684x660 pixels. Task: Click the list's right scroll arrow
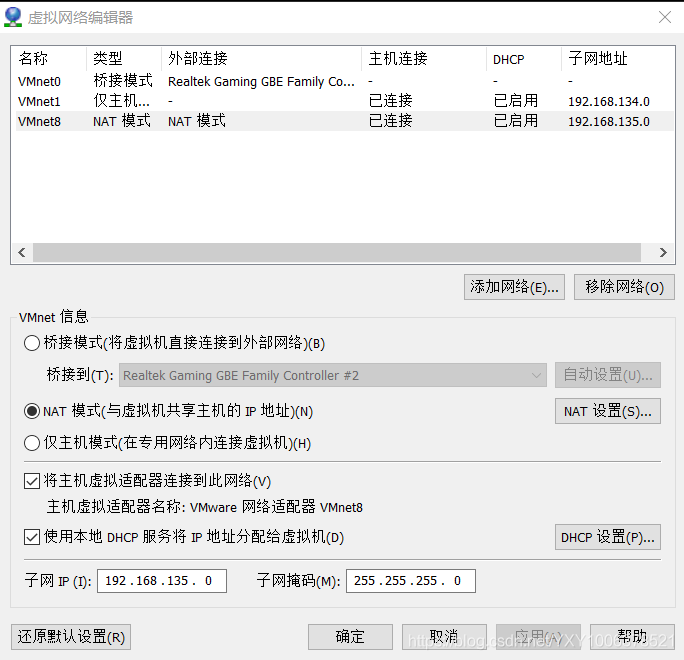click(x=663, y=253)
